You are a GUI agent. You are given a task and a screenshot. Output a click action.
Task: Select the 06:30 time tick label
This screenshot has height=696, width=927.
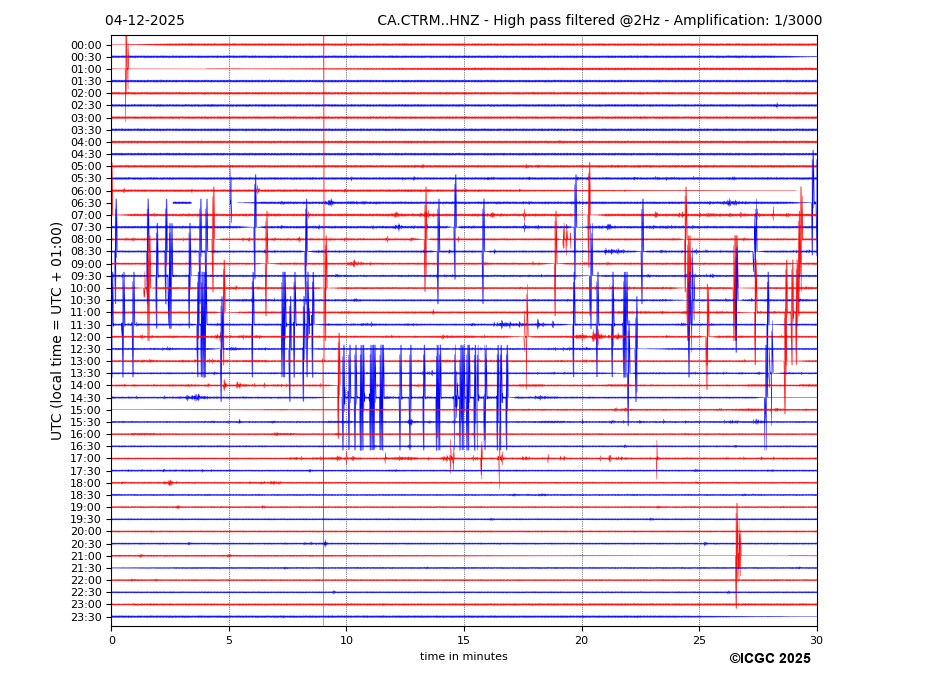point(86,203)
